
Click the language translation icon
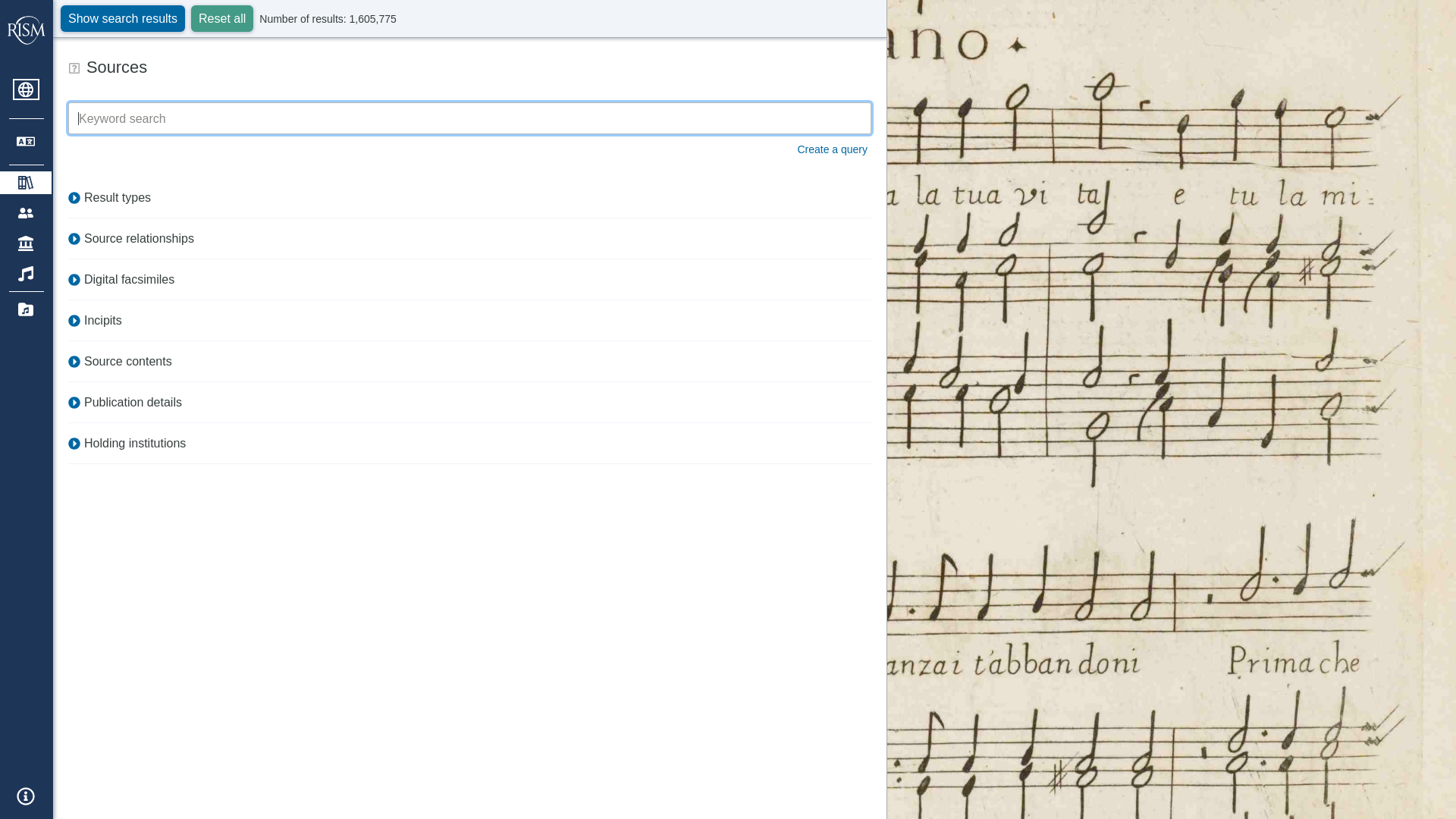tap(26, 142)
